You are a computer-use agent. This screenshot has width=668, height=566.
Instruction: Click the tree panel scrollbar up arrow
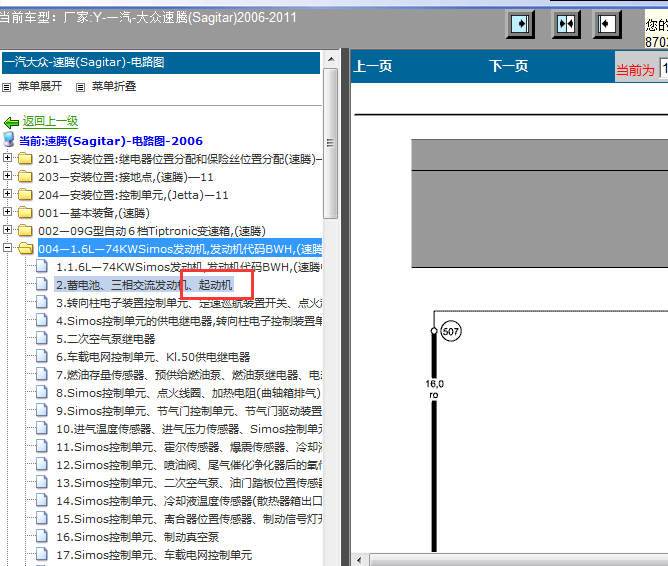(x=331, y=59)
